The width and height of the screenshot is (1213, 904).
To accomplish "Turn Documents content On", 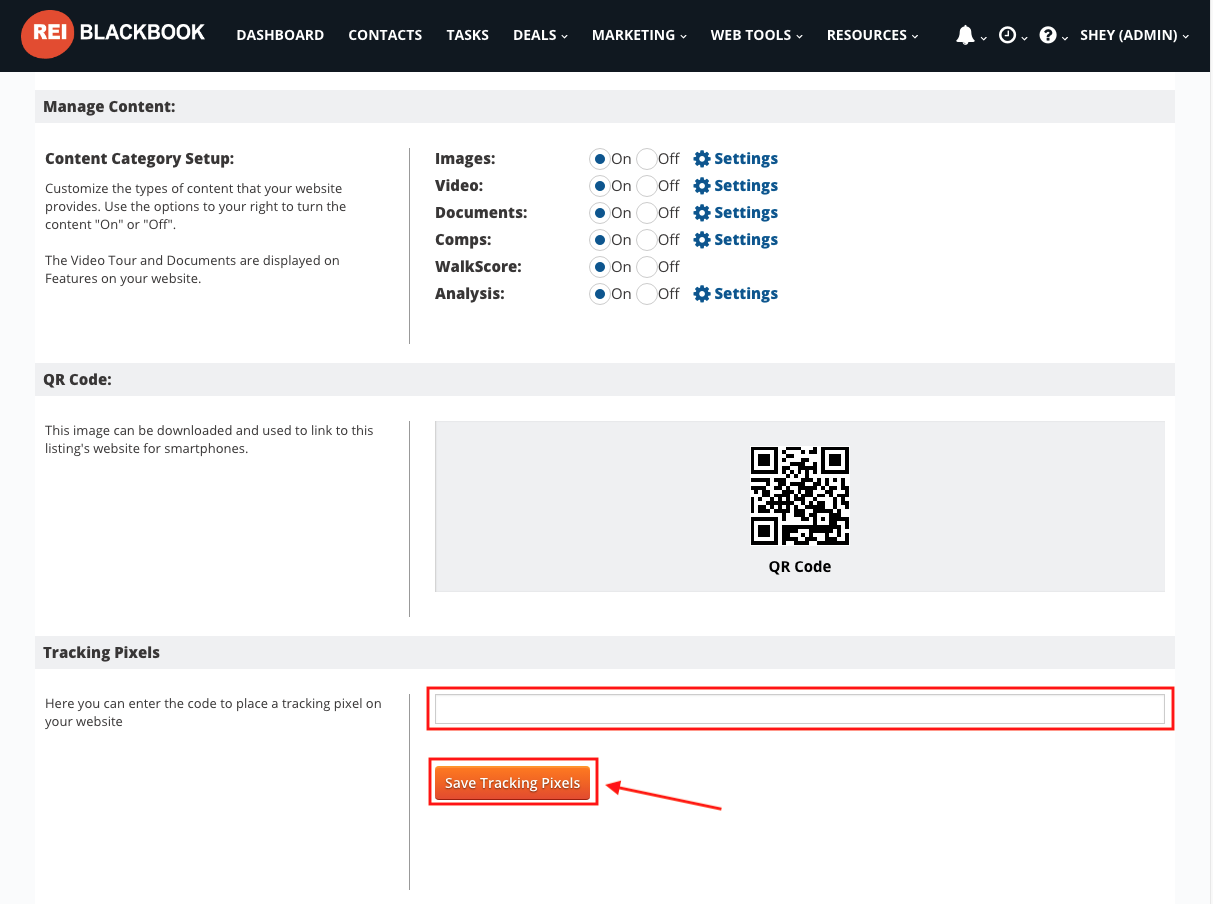I will pos(600,213).
